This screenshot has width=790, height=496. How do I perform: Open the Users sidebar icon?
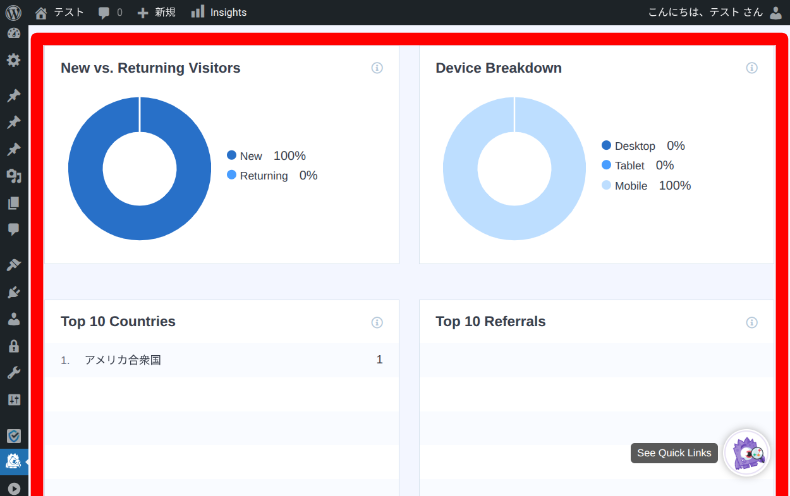click(x=13, y=319)
